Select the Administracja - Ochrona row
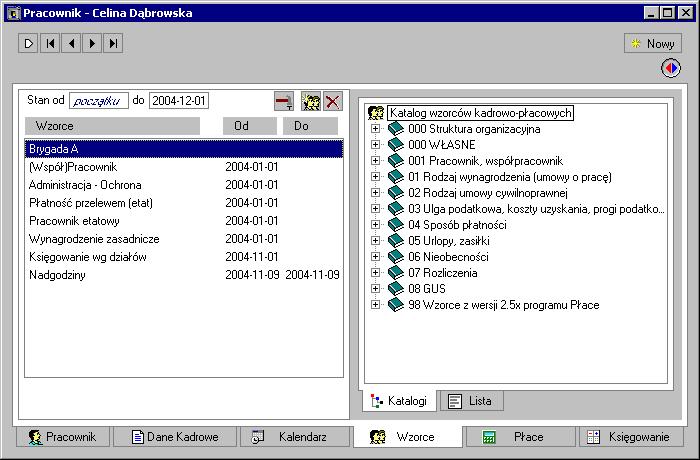Image resolution: width=700 pixels, height=460 pixels. (x=184, y=185)
